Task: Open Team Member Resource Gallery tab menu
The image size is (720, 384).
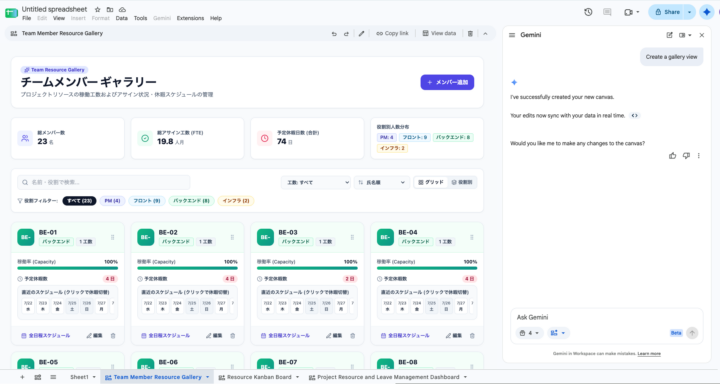Action: click(x=208, y=377)
